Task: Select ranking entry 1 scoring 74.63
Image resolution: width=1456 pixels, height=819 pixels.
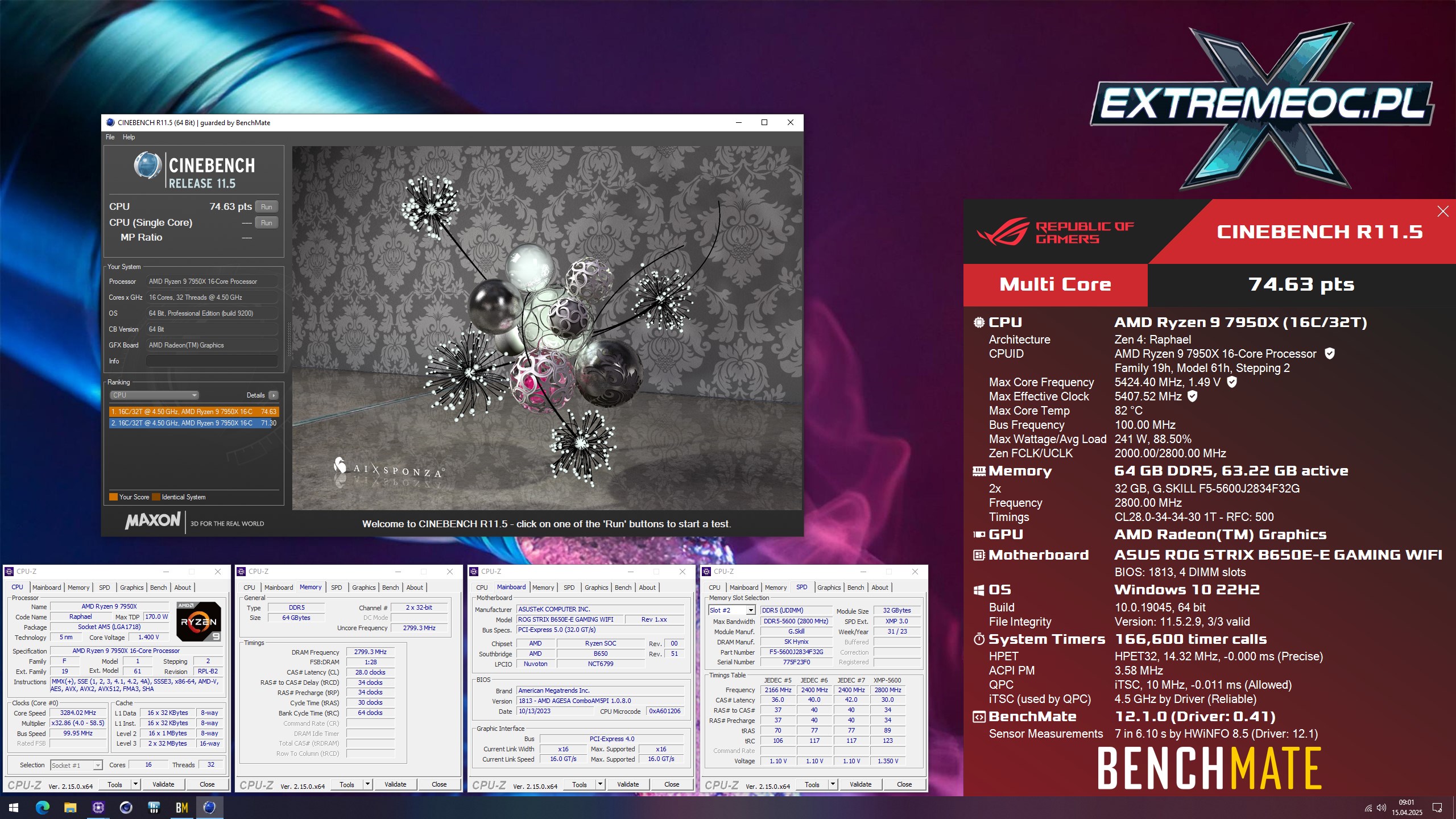Action: pos(194,412)
